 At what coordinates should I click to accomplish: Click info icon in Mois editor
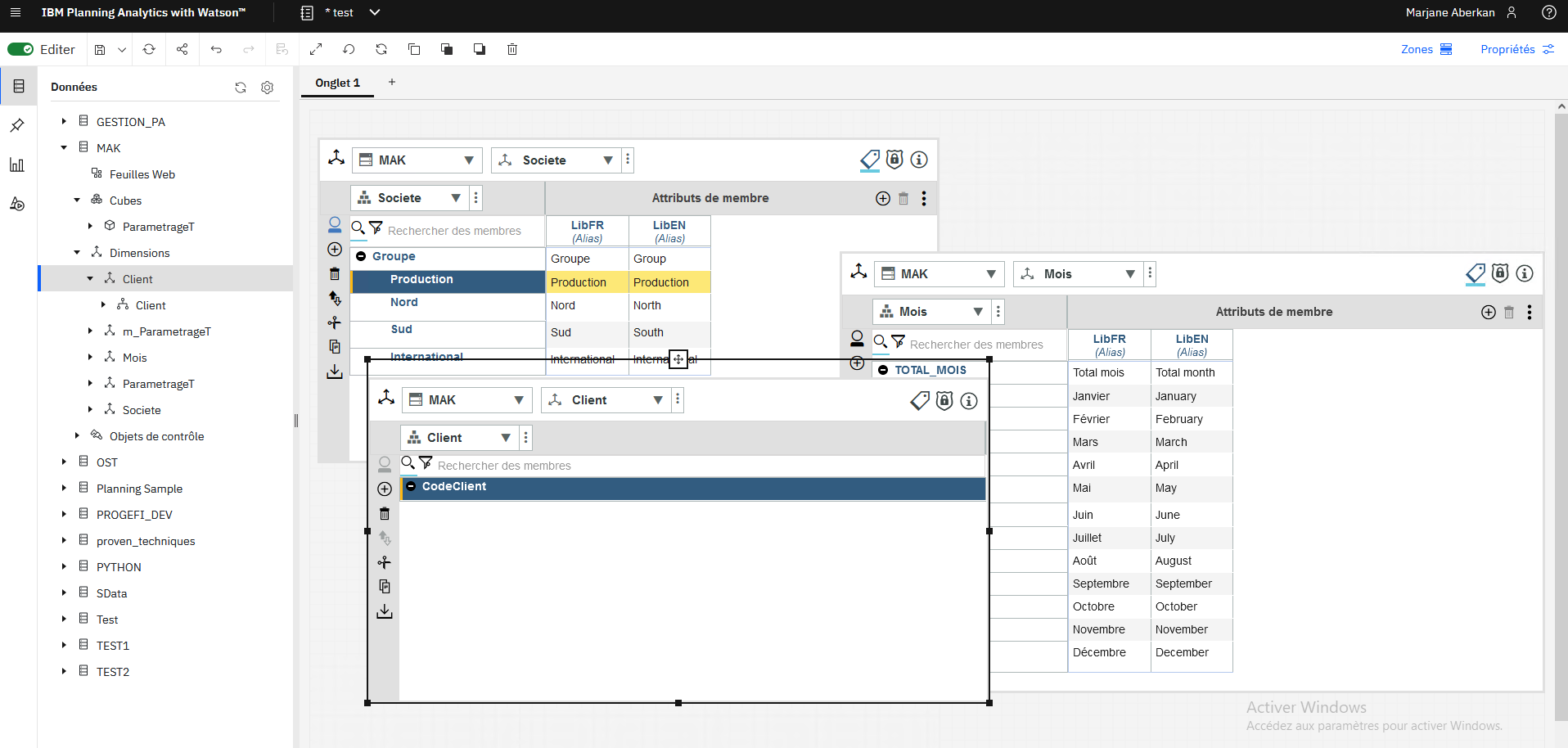1525,273
